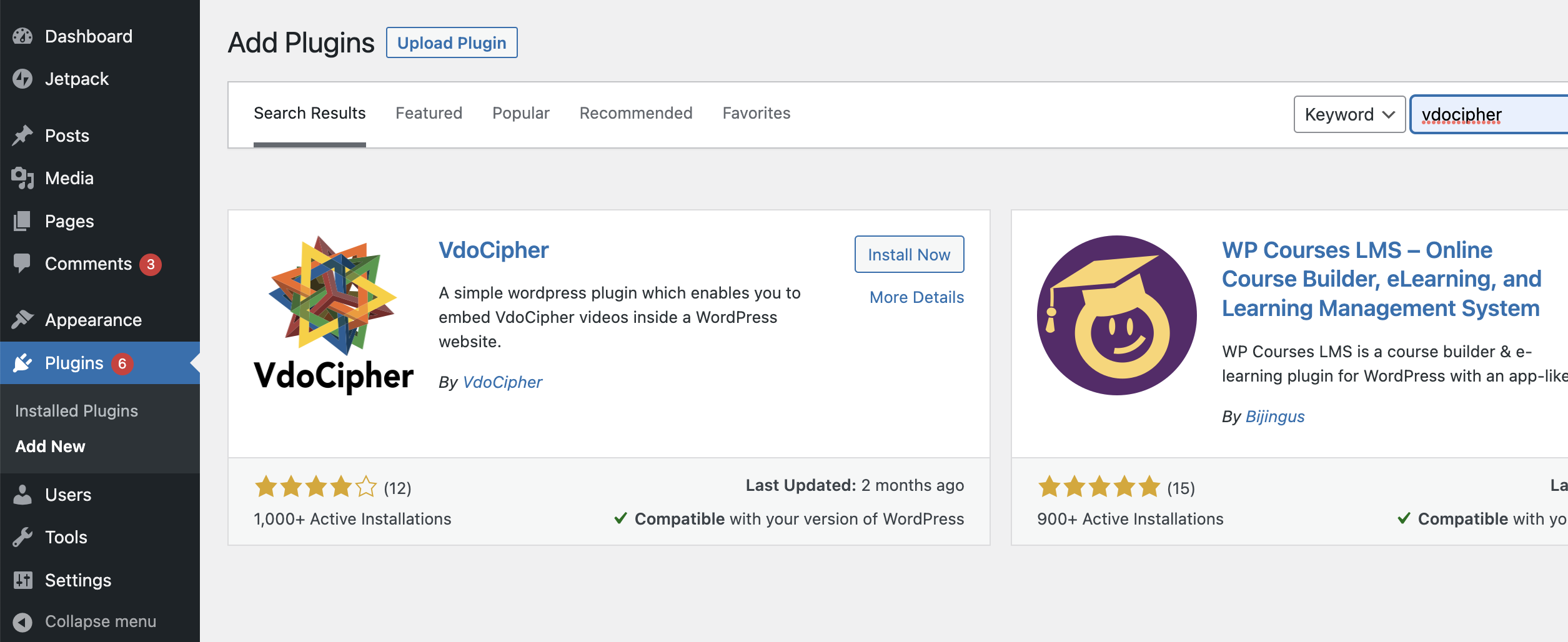Focus the plugin search field containing vdocipher
This screenshot has height=642, width=1568.
[x=1489, y=114]
